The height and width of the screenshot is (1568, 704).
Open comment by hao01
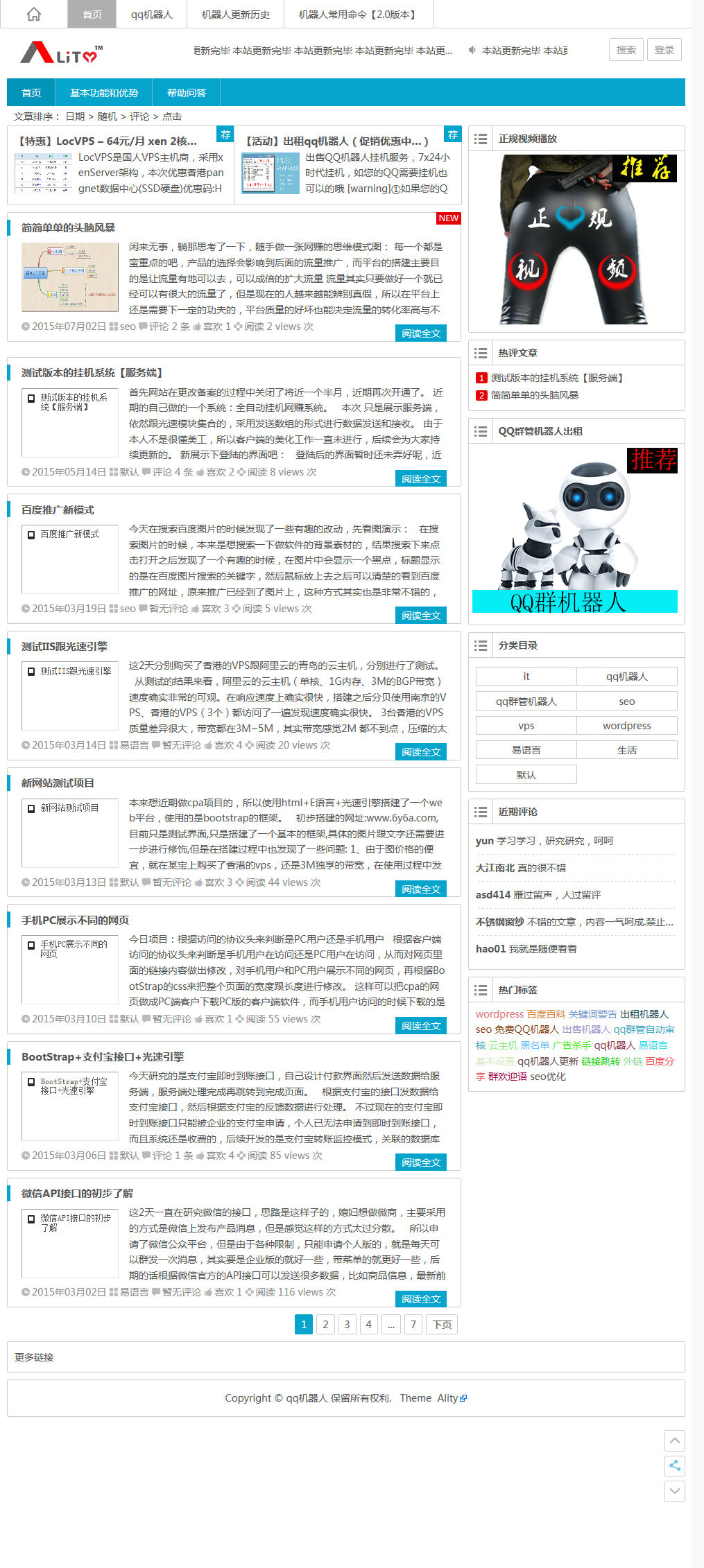pos(526,949)
